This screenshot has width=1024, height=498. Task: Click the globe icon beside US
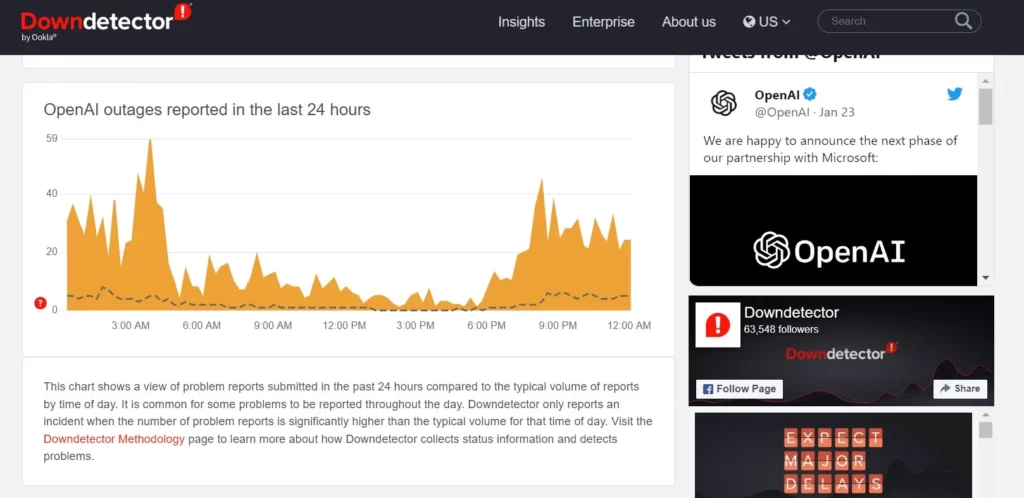click(x=749, y=22)
